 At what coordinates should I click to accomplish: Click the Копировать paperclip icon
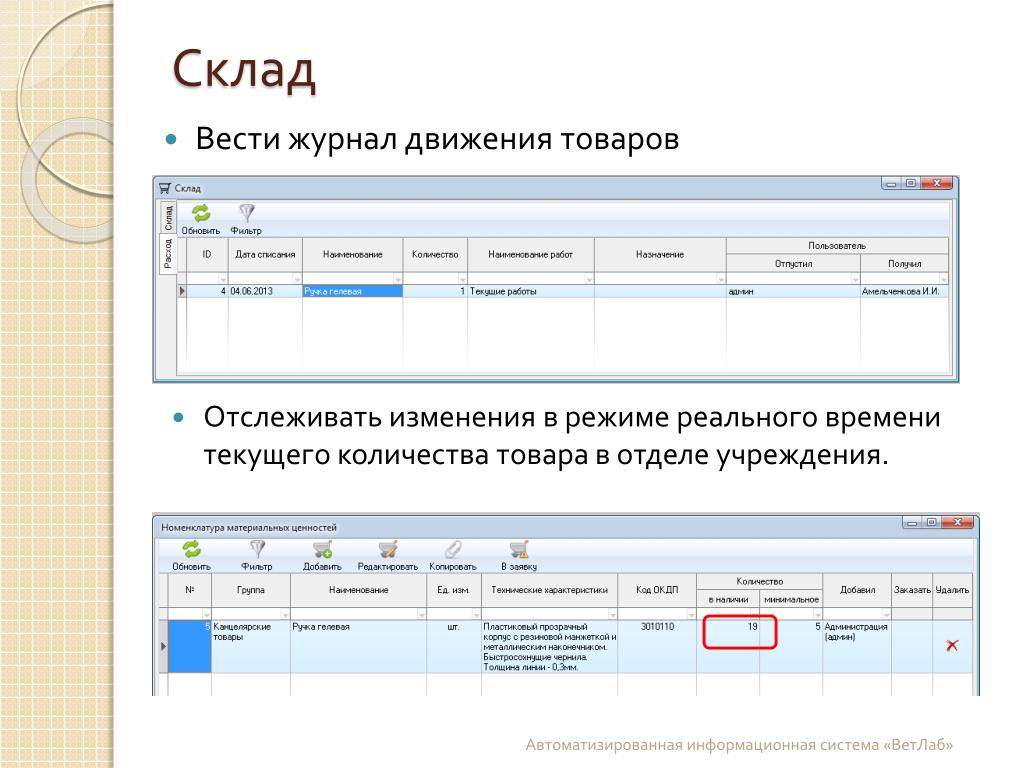453,549
